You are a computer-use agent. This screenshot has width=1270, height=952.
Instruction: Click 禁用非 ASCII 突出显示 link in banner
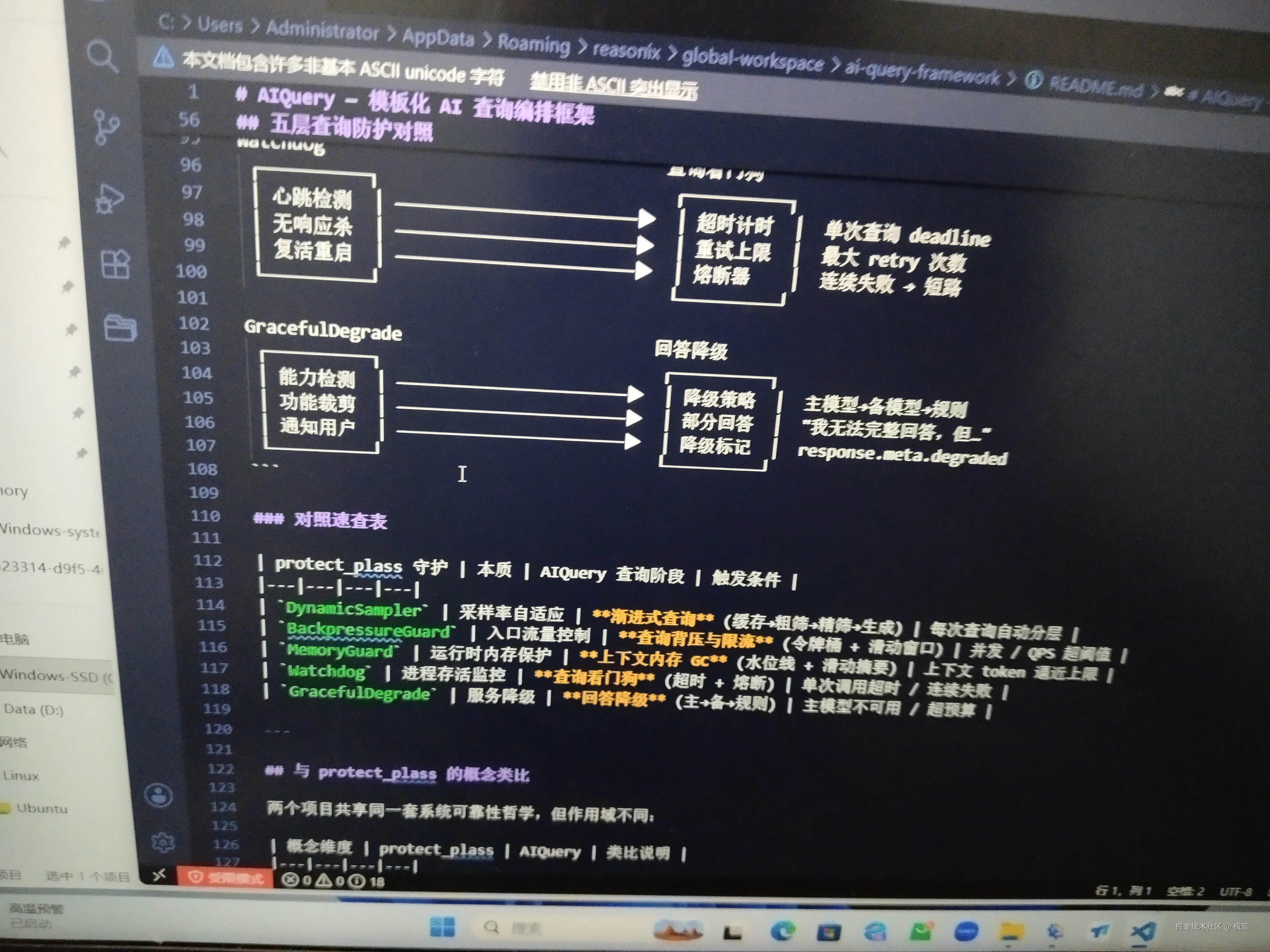click(614, 85)
